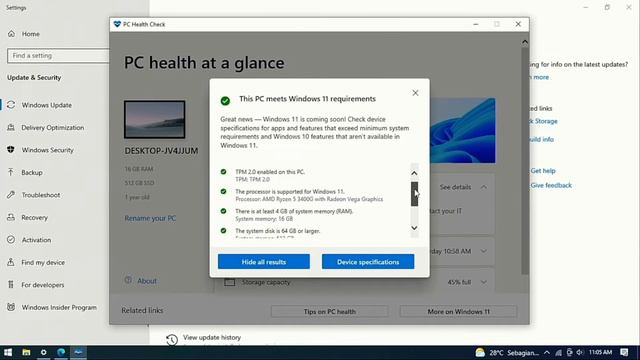Close the Windows 11 requirements dialog
This screenshot has width=640, height=360.
[x=415, y=93]
